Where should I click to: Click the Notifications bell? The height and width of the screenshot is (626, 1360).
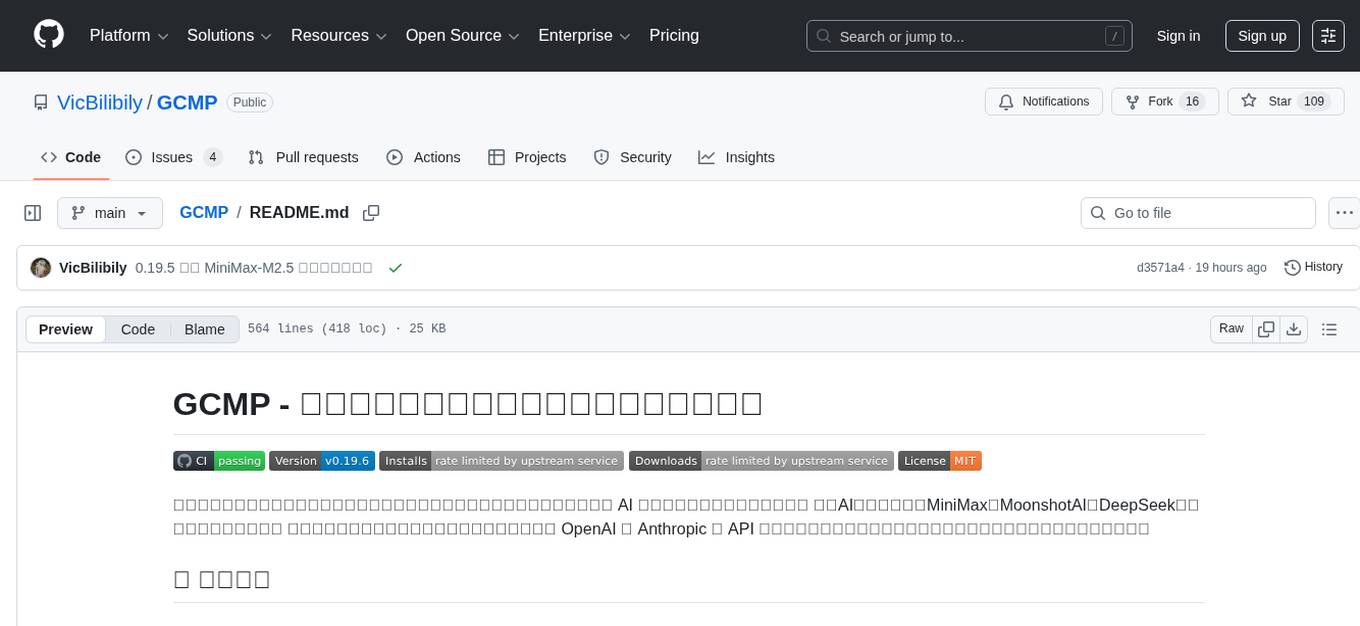coord(1005,101)
